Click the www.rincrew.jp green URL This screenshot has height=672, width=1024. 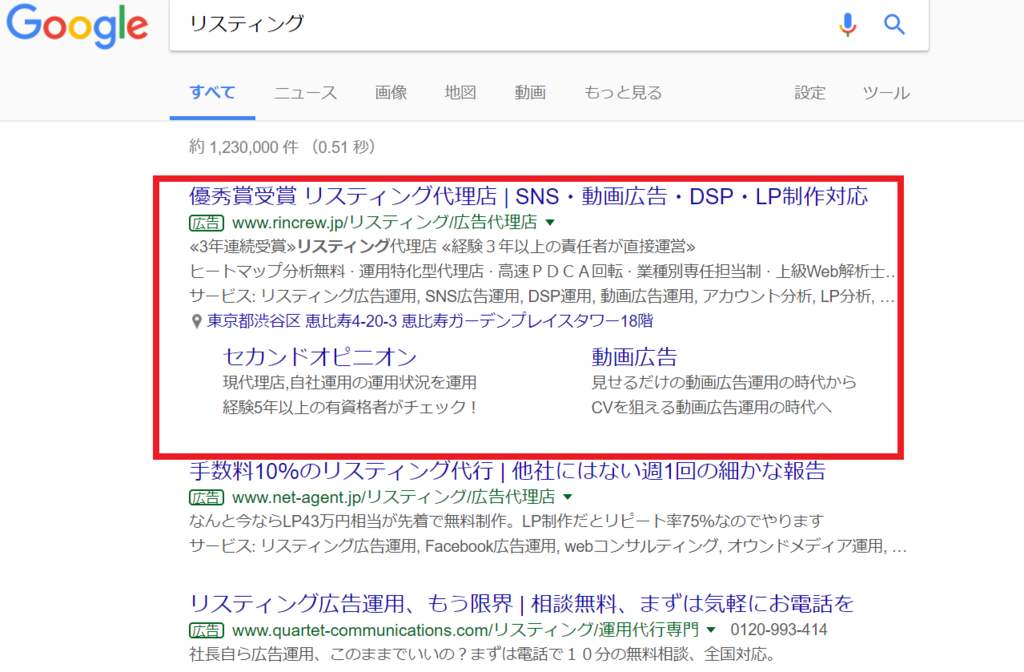pos(385,223)
